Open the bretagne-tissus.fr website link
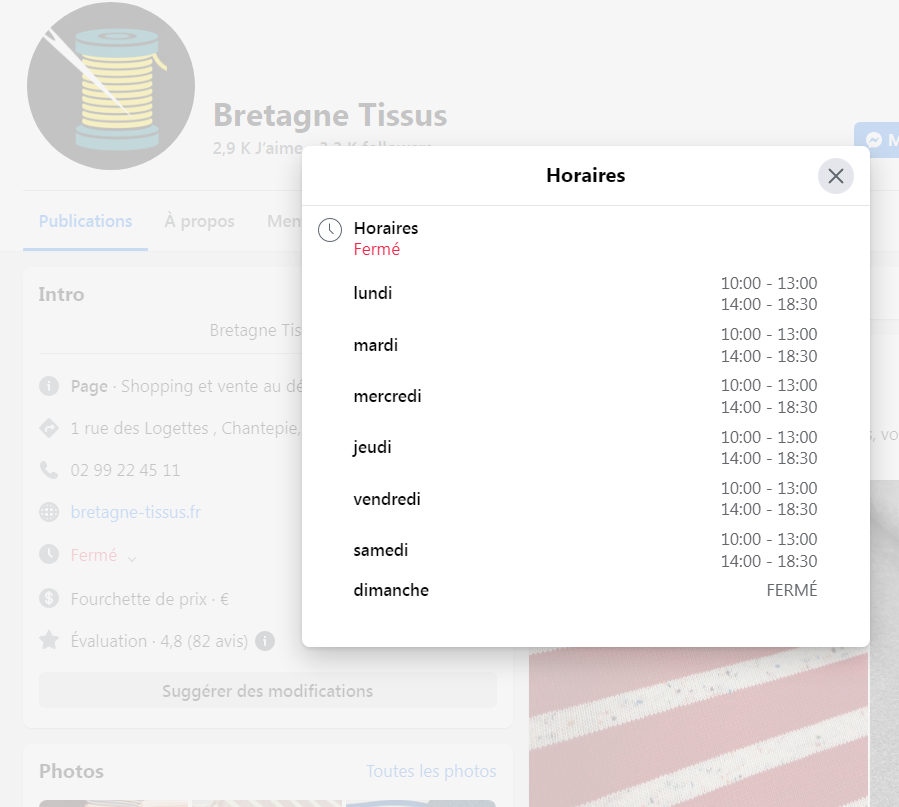The image size is (899, 807). click(135, 512)
